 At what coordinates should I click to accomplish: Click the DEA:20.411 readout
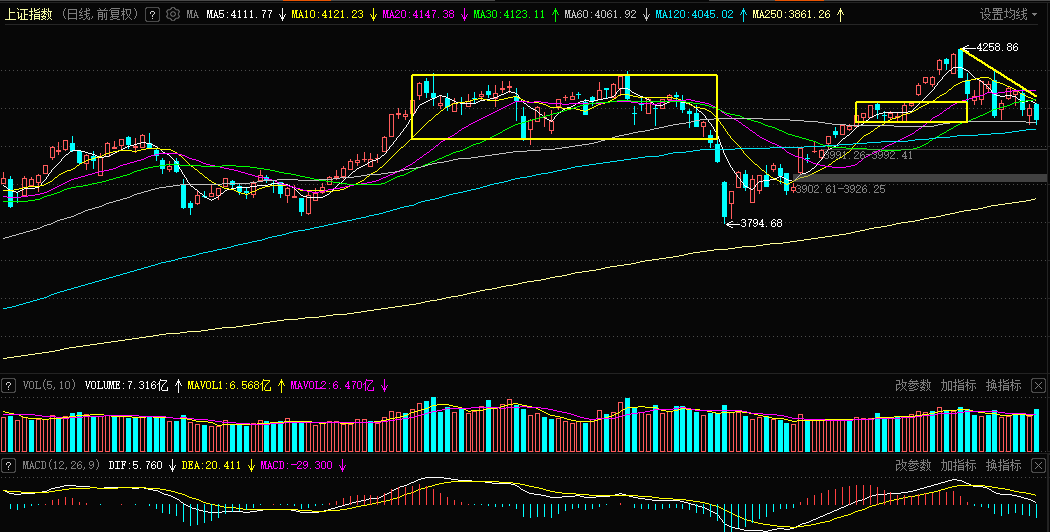211,465
